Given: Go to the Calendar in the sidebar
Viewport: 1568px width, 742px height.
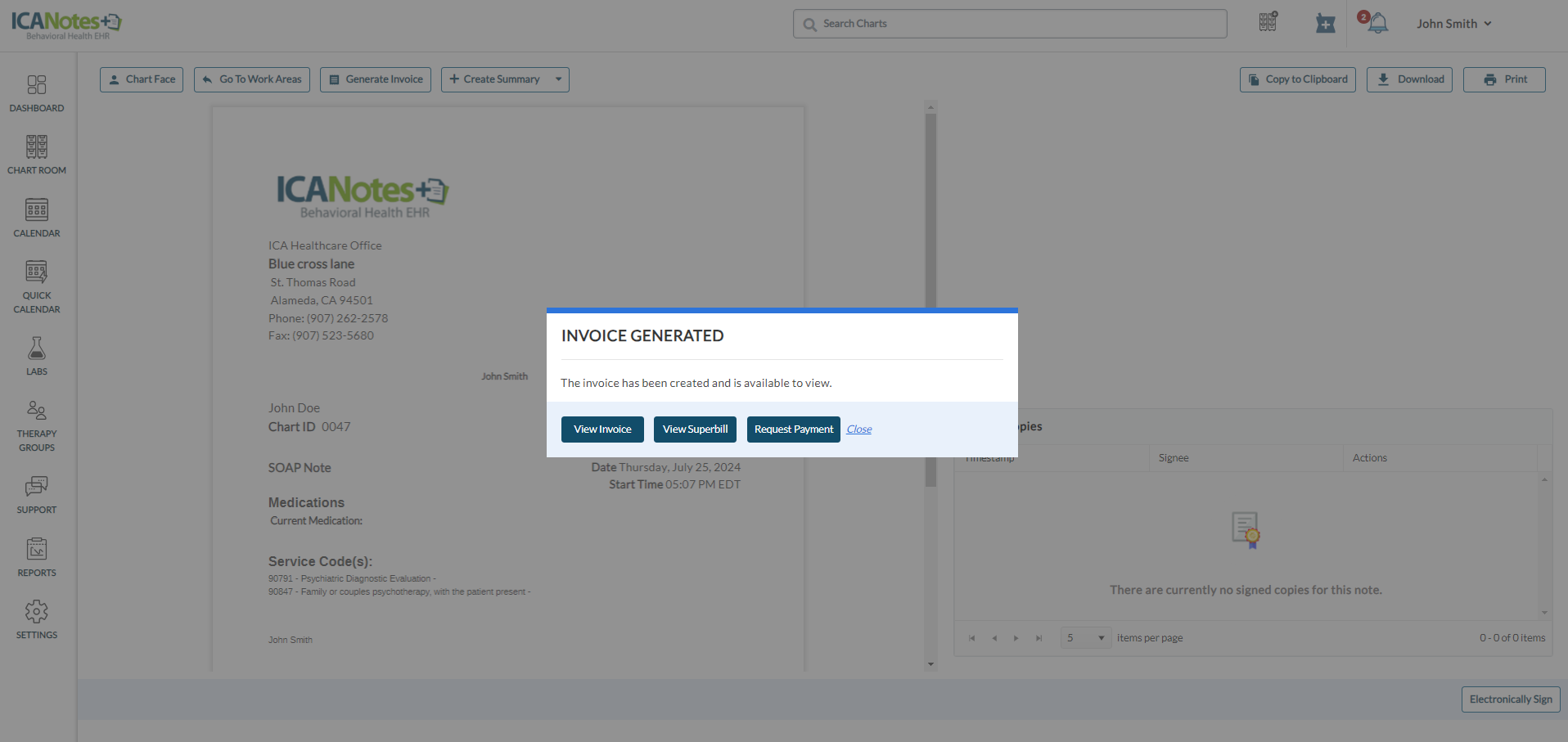Looking at the screenshot, I should tap(37, 218).
